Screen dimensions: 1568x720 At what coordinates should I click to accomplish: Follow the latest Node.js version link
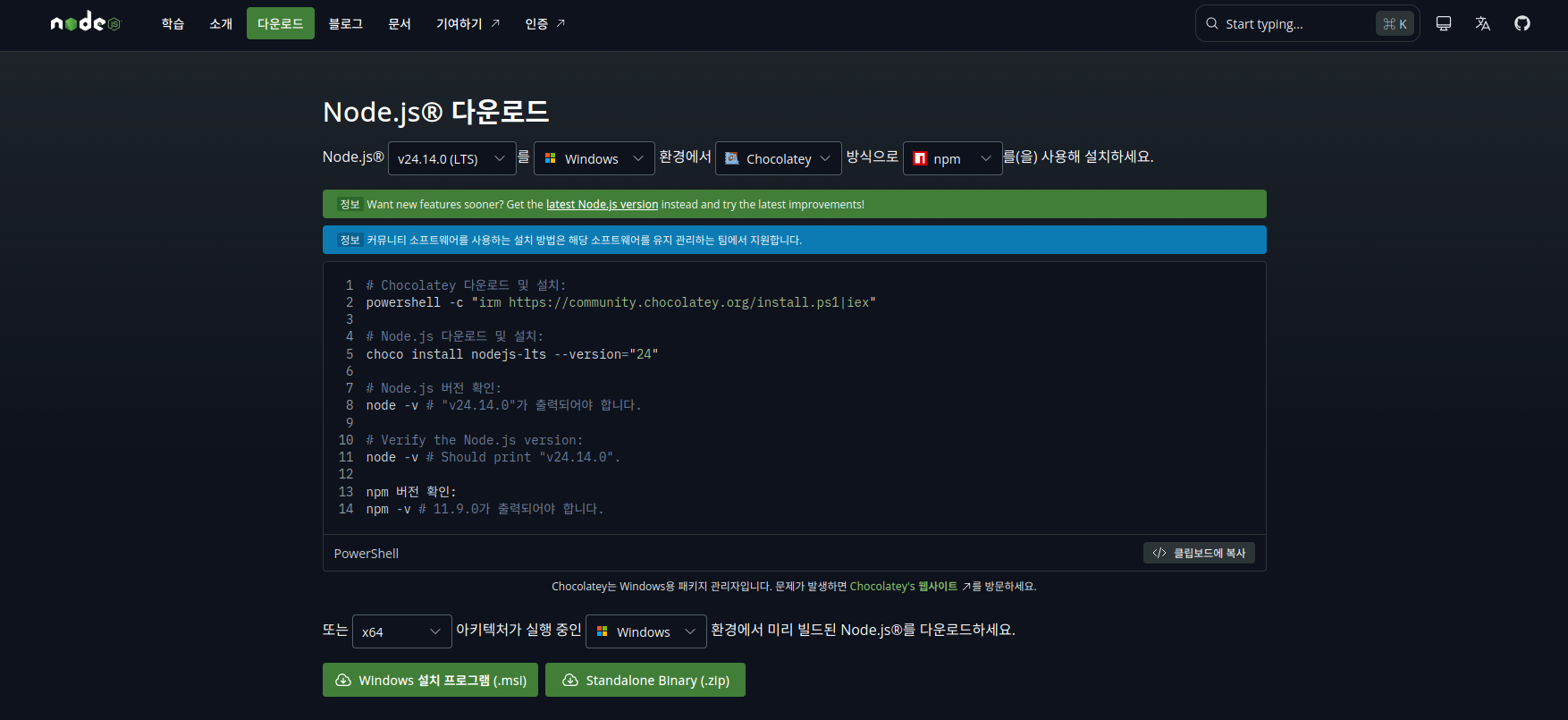602,205
